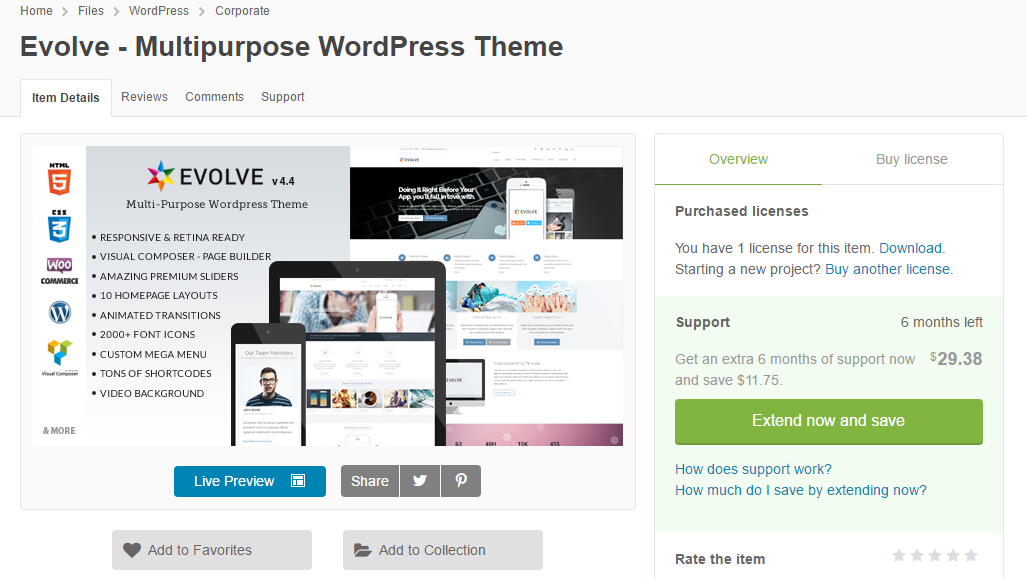This screenshot has height=579, width=1027.
Task: Click the $29.38 support price
Action: [956, 359]
